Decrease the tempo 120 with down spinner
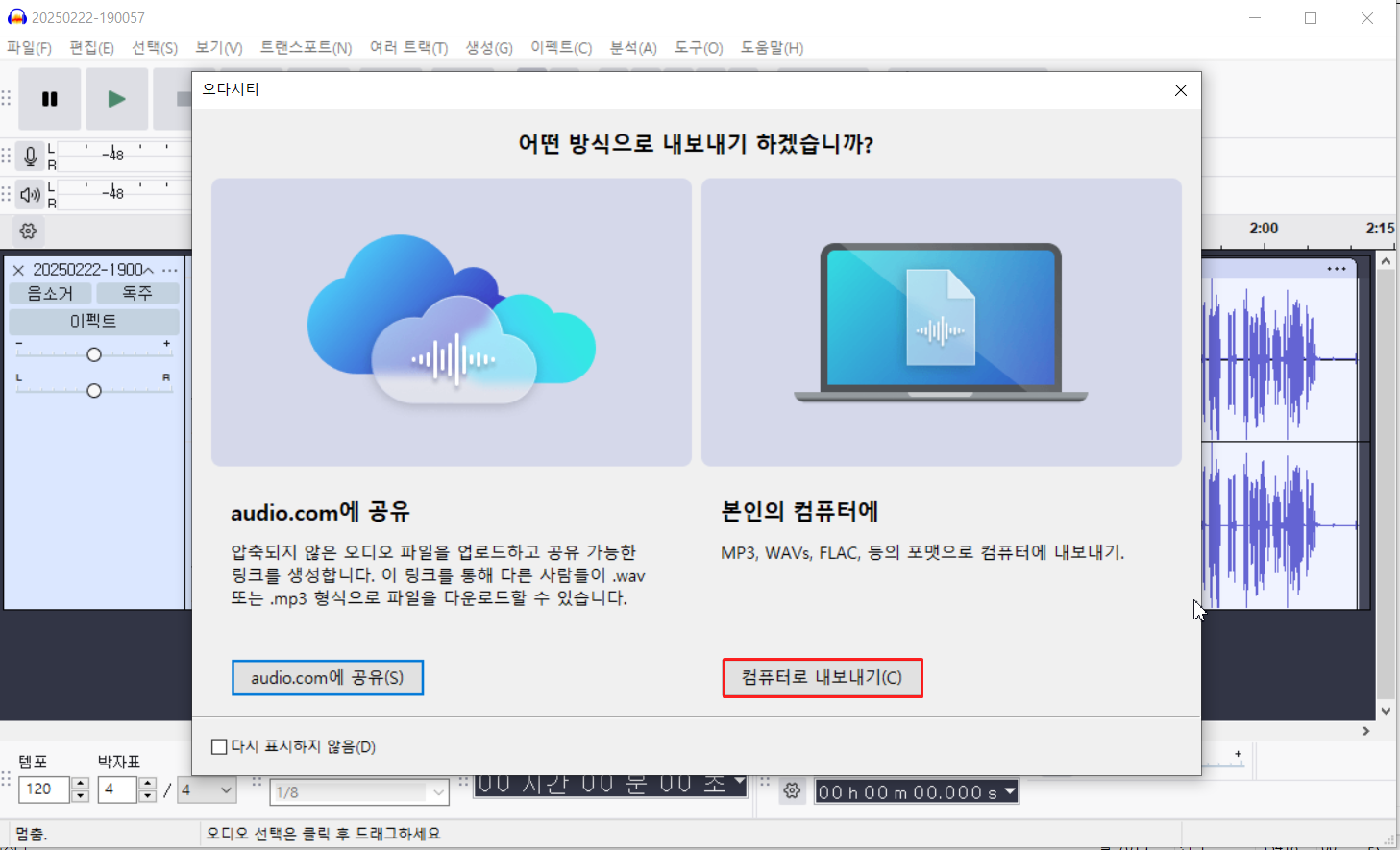This screenshot has width=1400, height=850. tap(81, 796)
